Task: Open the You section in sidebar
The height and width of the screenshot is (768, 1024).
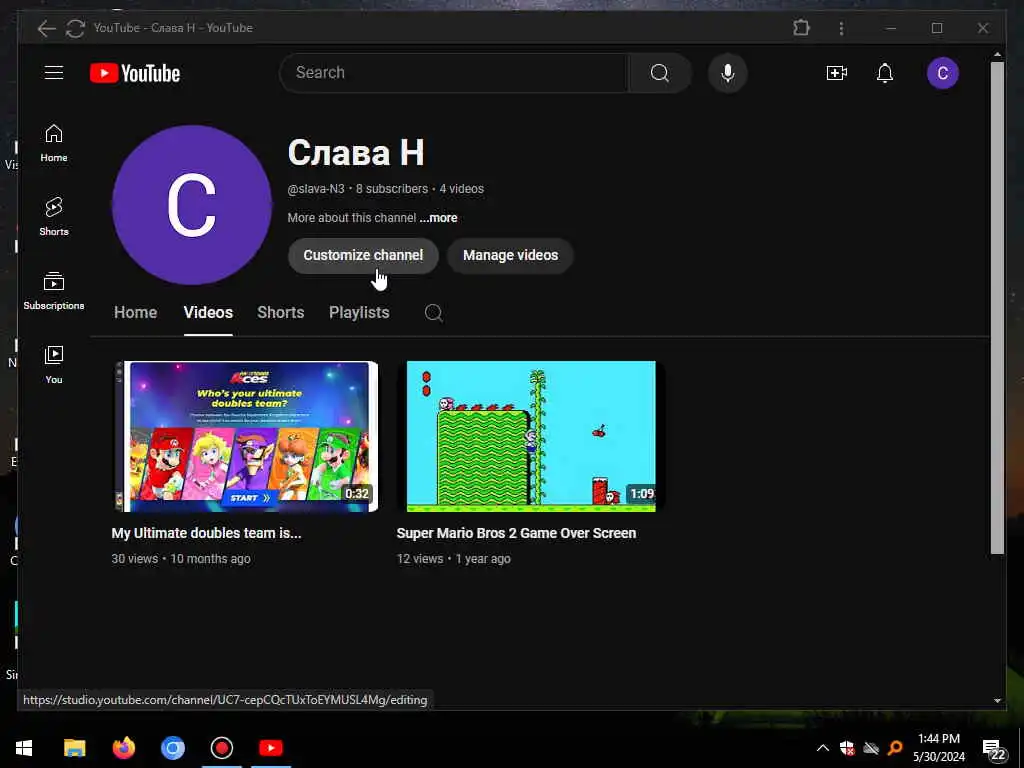Action: 54,364
